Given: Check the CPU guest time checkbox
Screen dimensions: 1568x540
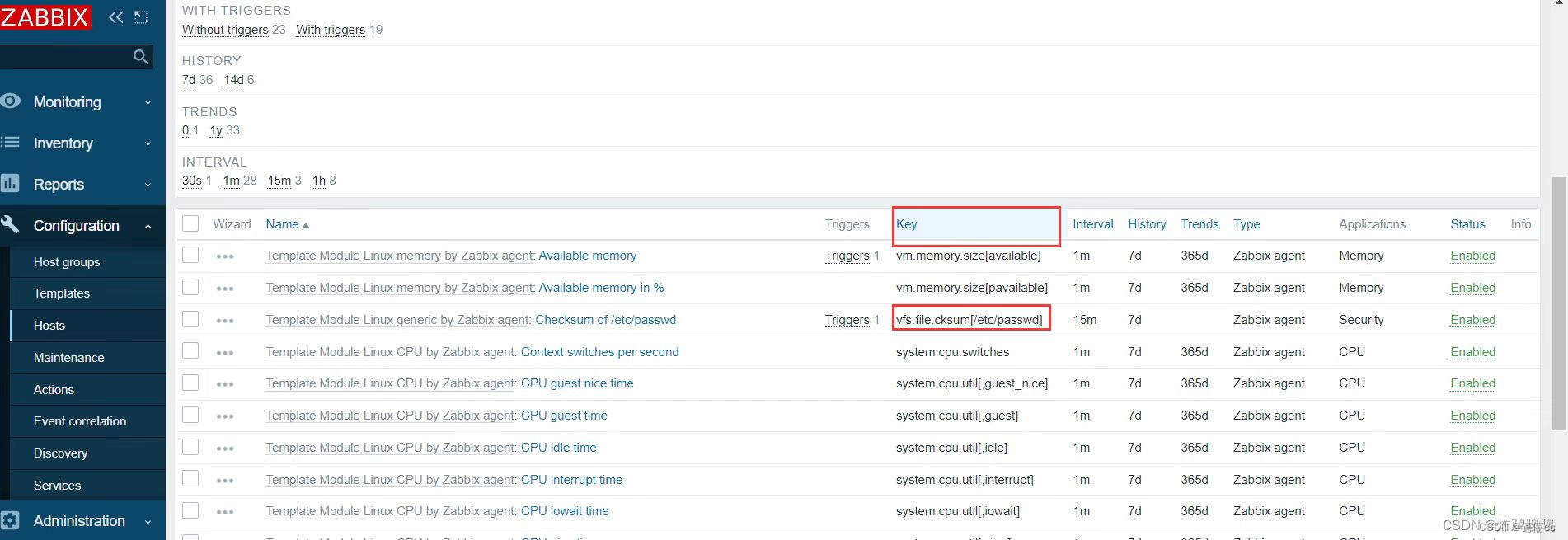Looking at the screenshot, I should (190, 415).
